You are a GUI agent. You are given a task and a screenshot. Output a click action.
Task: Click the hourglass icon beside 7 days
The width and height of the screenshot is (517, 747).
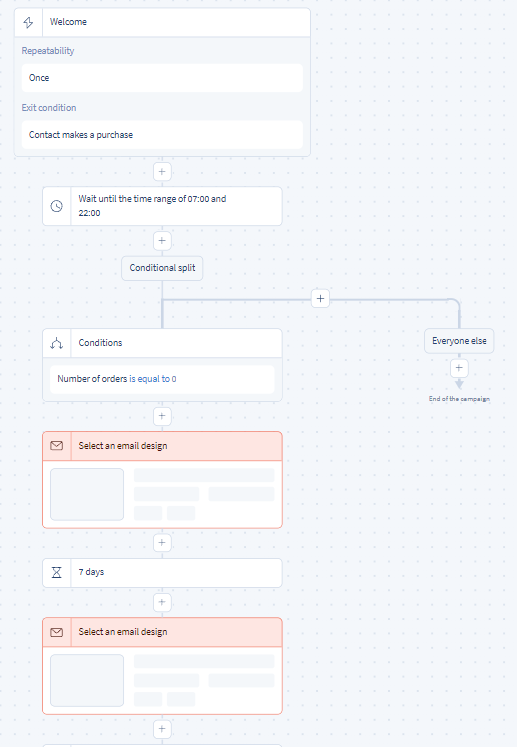(57, 572)
